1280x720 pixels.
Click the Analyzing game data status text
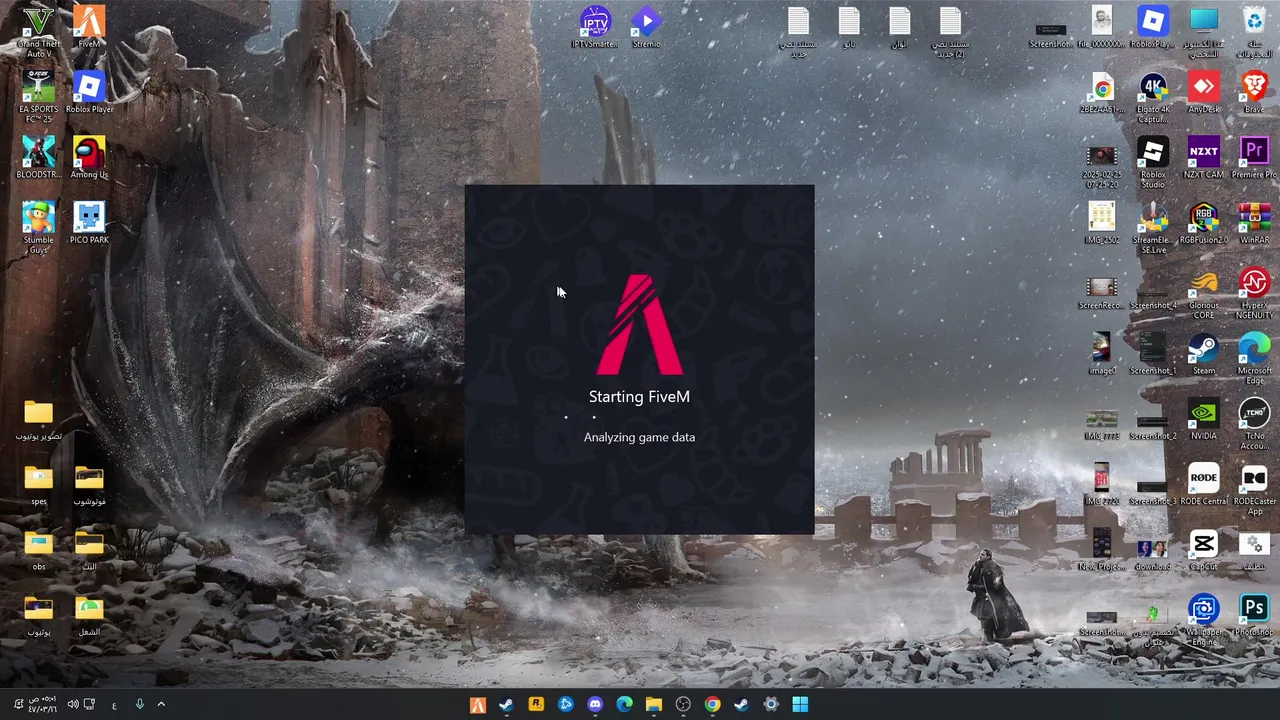(639, 437)
